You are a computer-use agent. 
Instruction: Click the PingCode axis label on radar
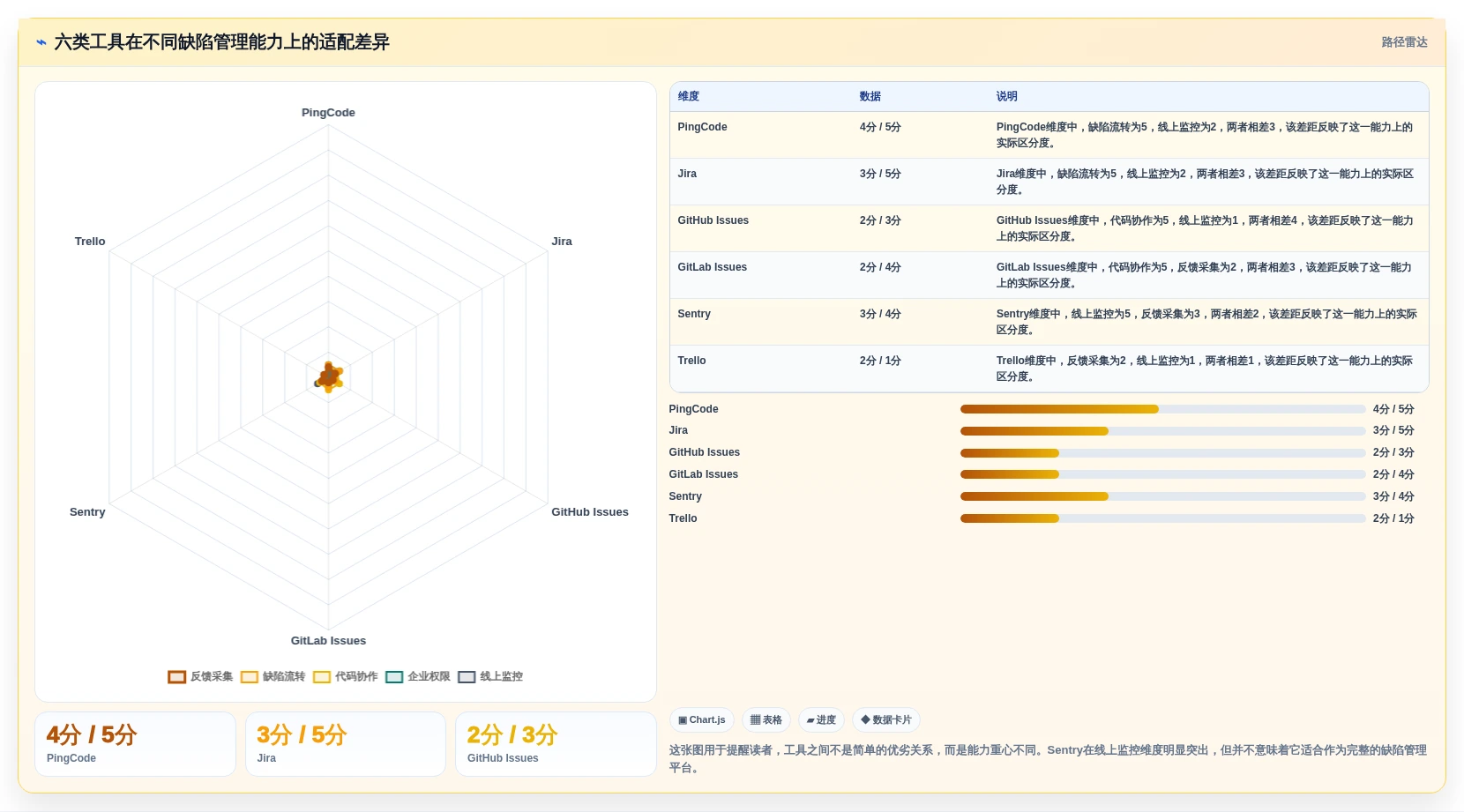point(328,113)
